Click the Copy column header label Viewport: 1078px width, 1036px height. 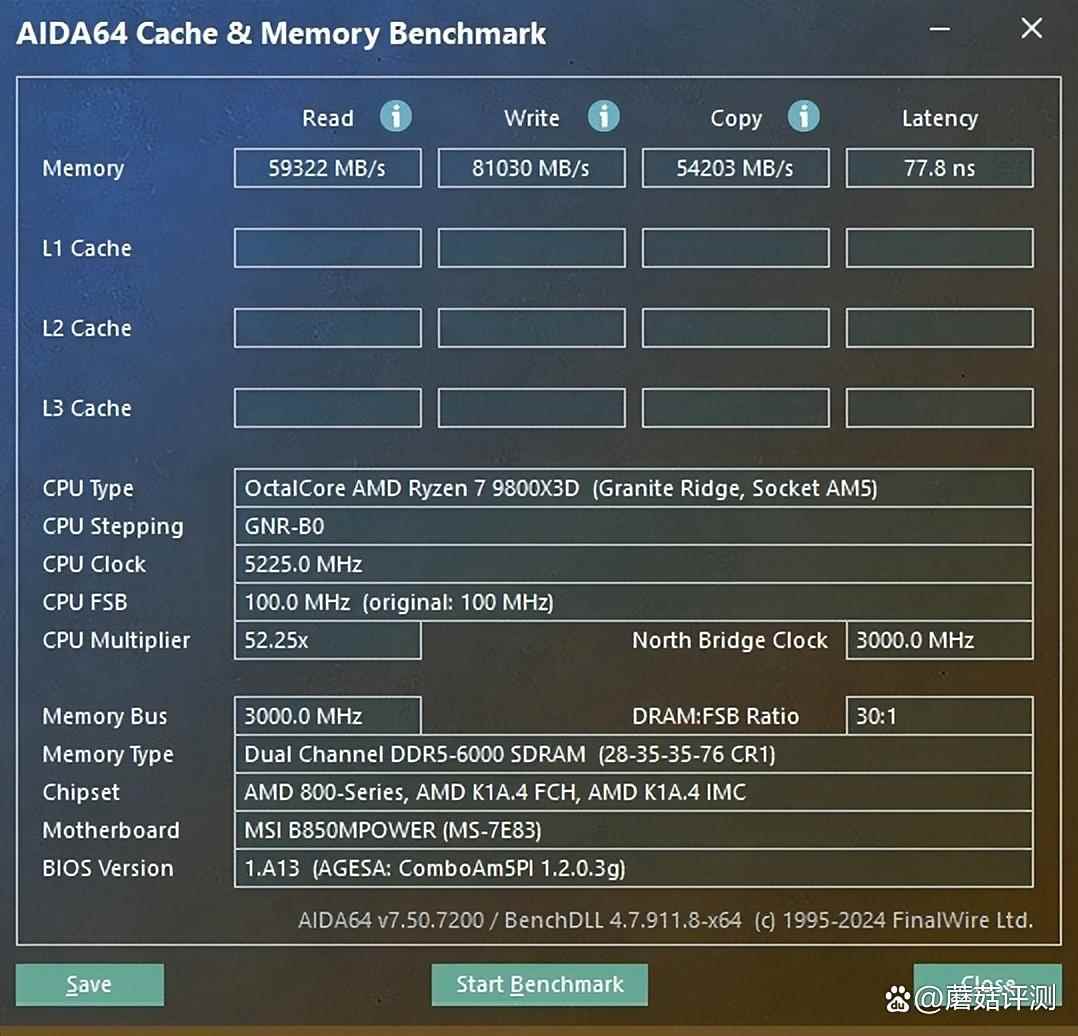tap(736, 119)
